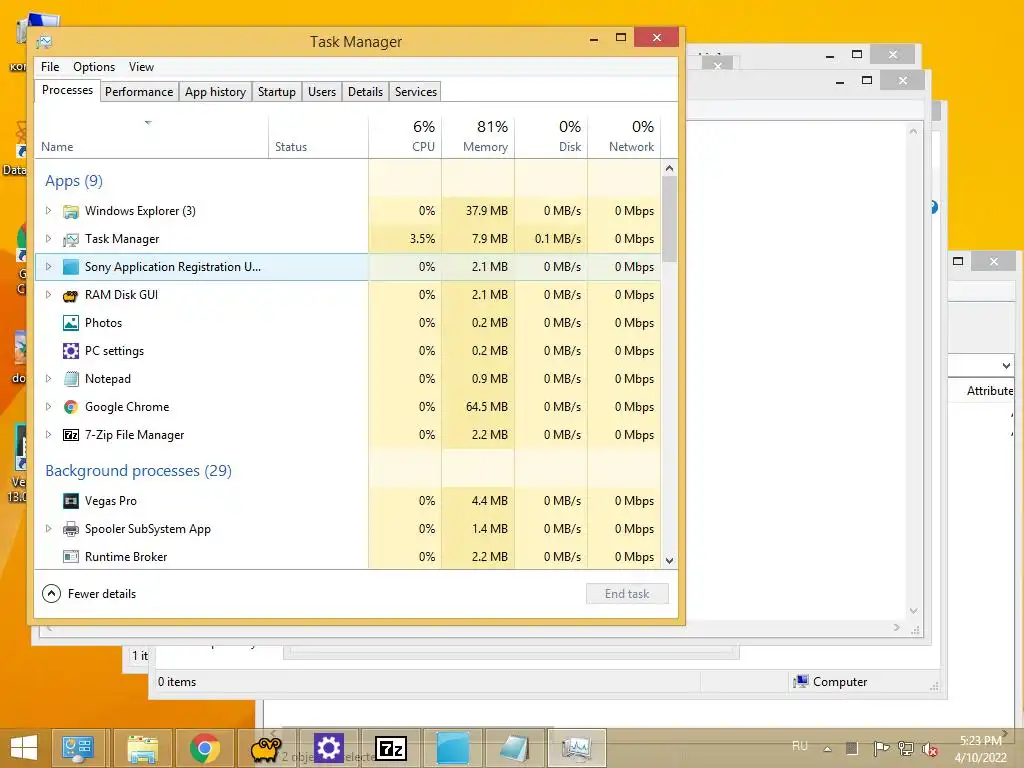Expand the Spooler SubSystem App row
Screen dimensions: 1024x768
[48, 528]
